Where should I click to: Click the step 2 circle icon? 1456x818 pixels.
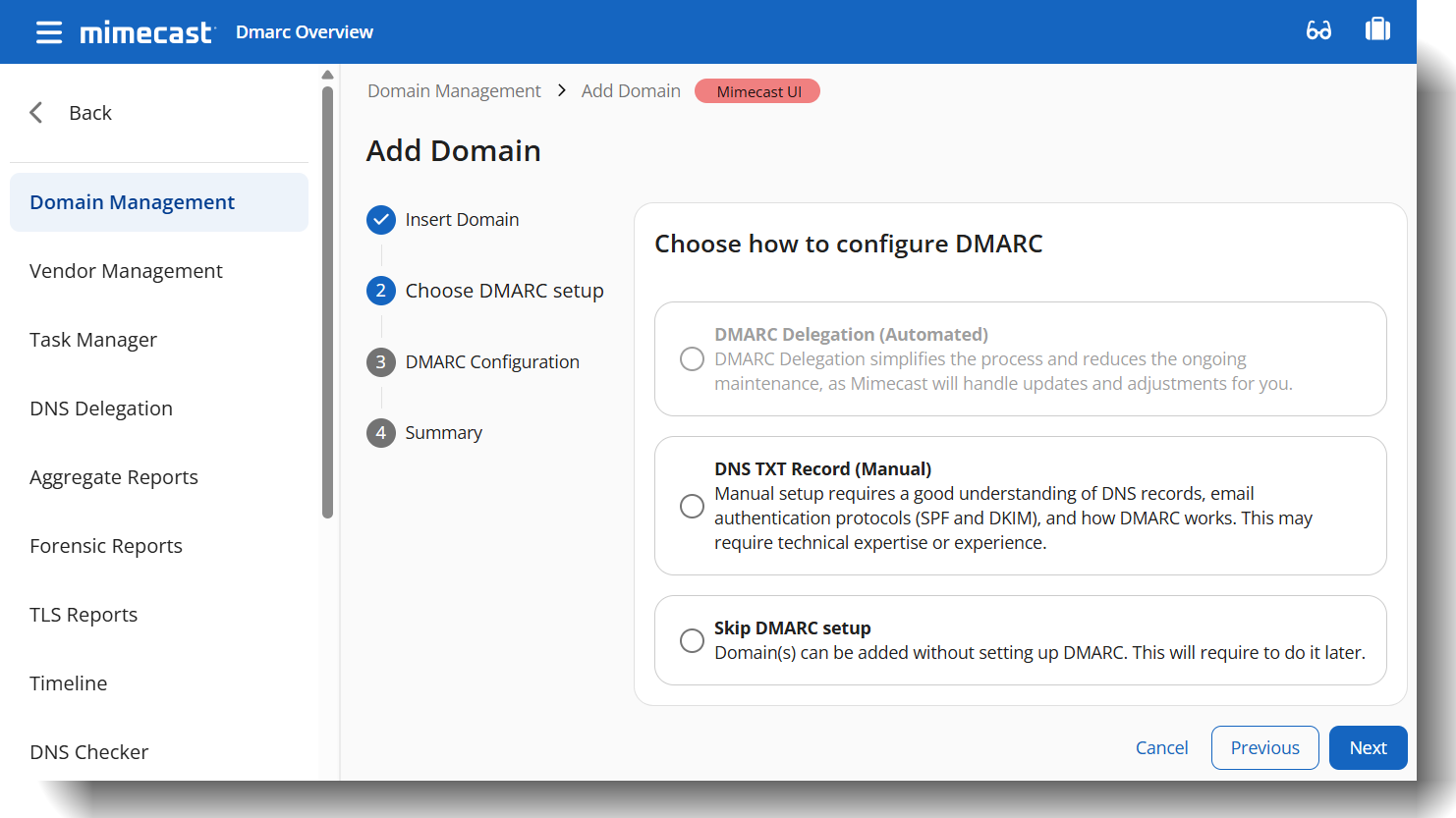[x=381, y=291]
